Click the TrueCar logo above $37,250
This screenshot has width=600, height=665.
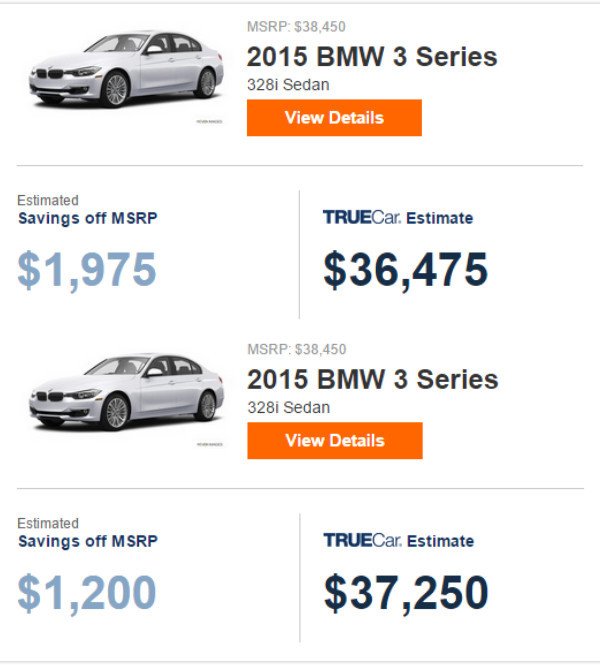click(x=362, y=541)
